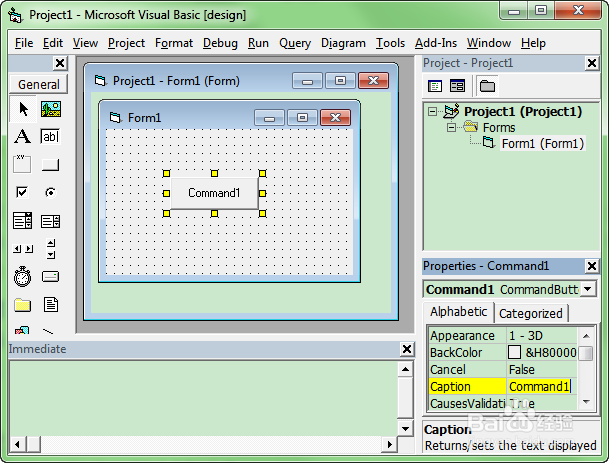Open the Format menu
This screenshot has width=609, height=463.
coord(174,43)
